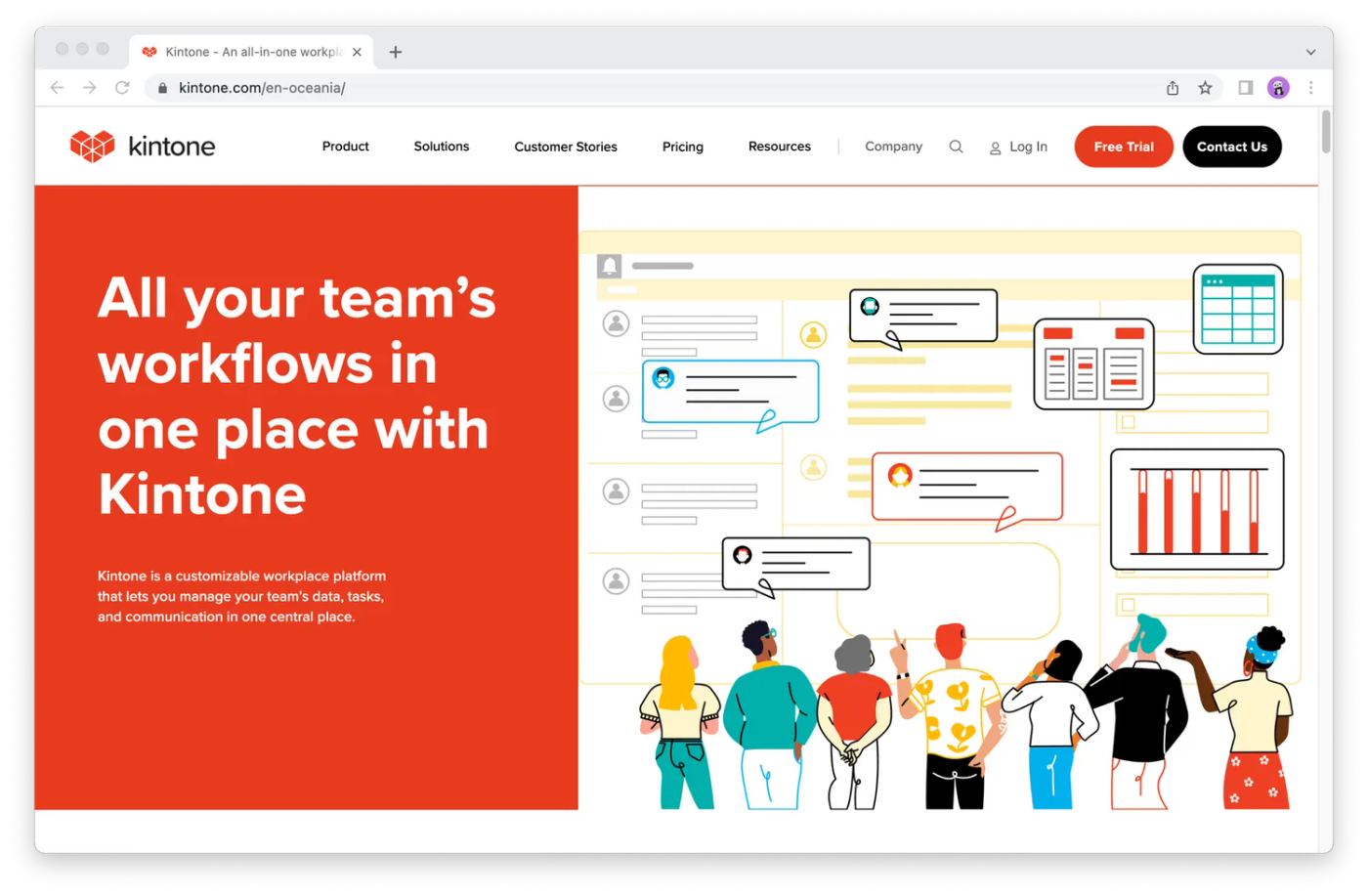Click the Contact Us button

tap(1232, 147)
